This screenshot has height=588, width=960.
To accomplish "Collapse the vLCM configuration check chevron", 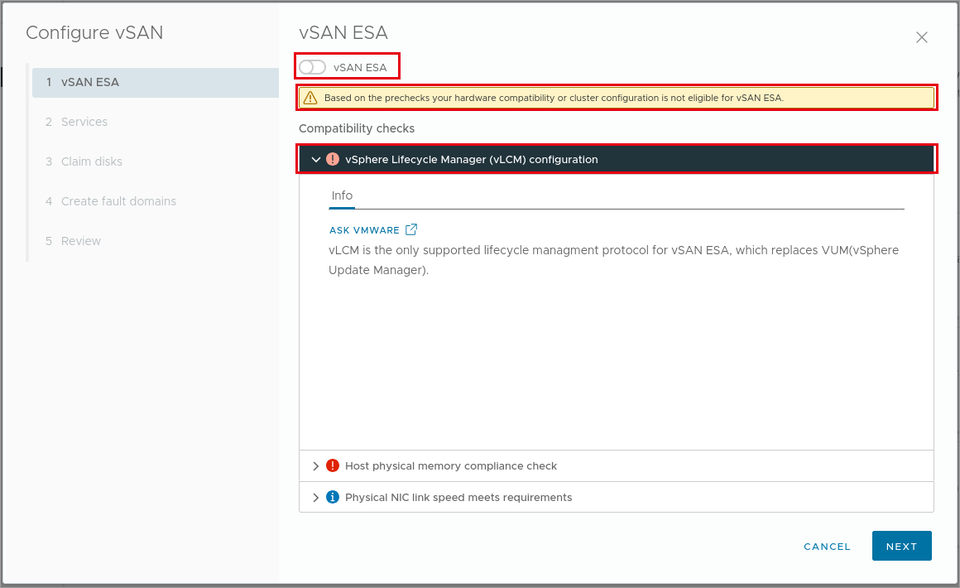I will click(316, 159).
